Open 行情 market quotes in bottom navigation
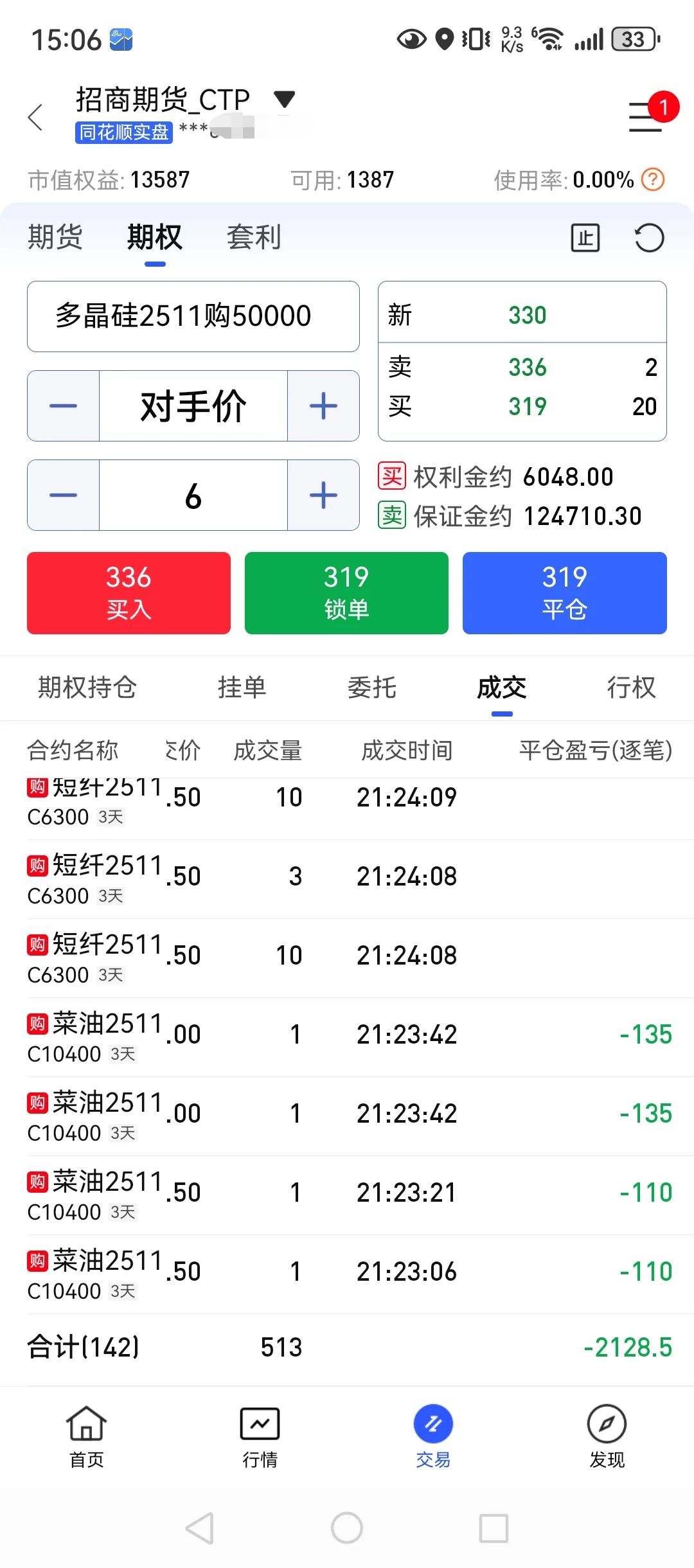The image size is (694, 1568). coord(260,1438)
